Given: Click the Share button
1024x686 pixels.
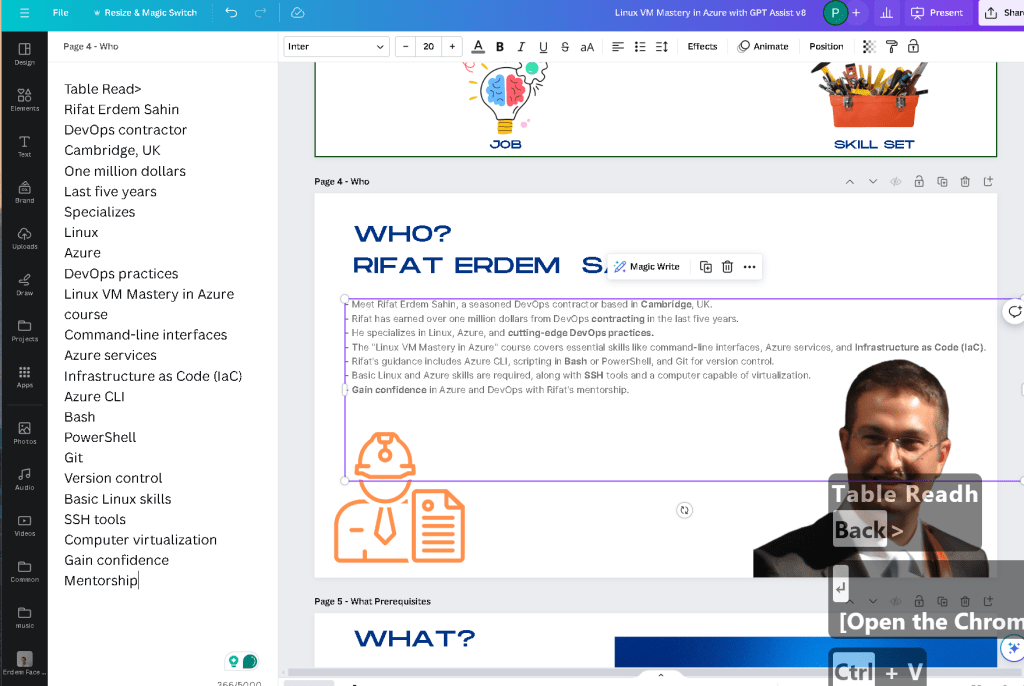Looking at the screenshot, I should pyautogui.click(x=1002, y=12).
